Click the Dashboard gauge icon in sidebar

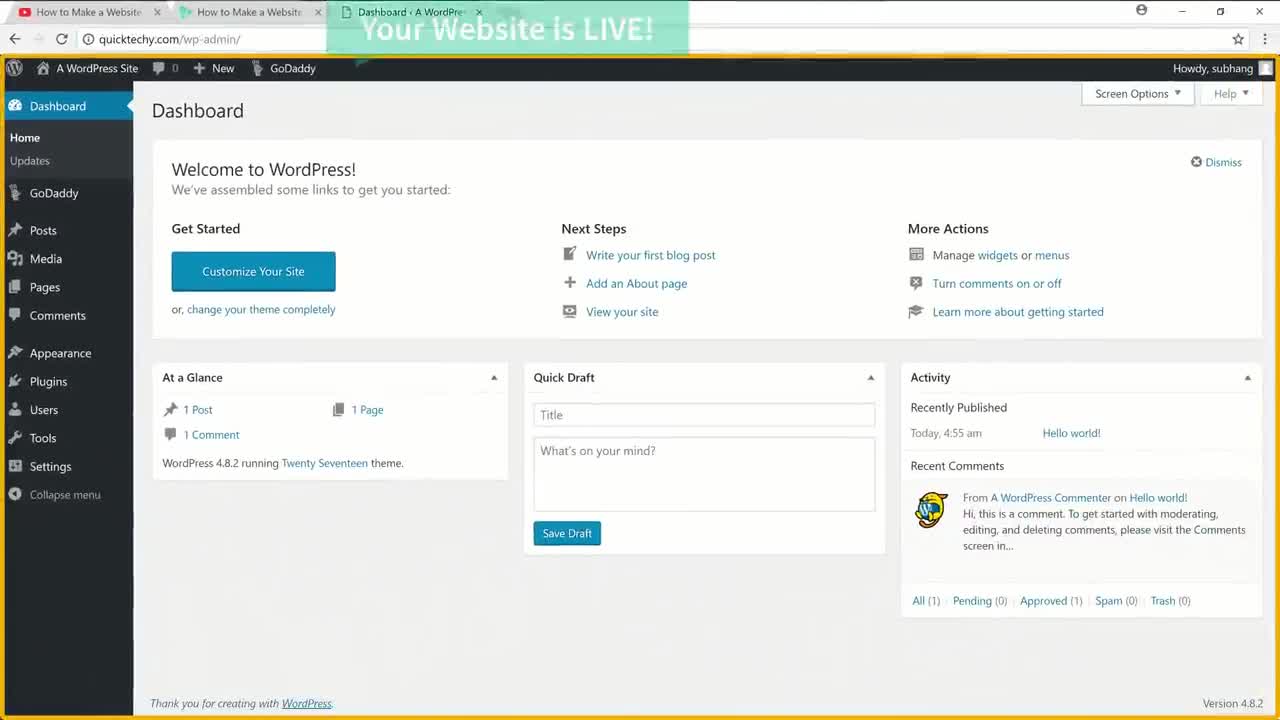click(x=15, y=106)
